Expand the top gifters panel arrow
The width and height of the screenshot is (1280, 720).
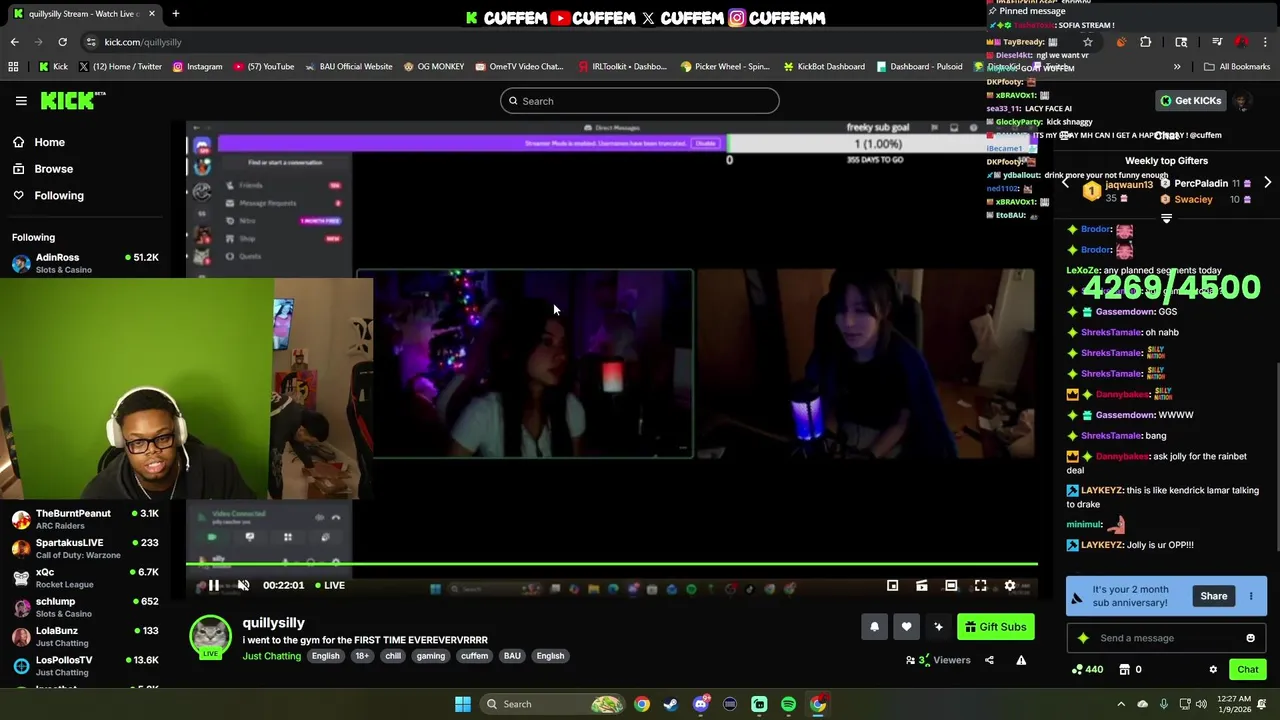[1166, 218]
